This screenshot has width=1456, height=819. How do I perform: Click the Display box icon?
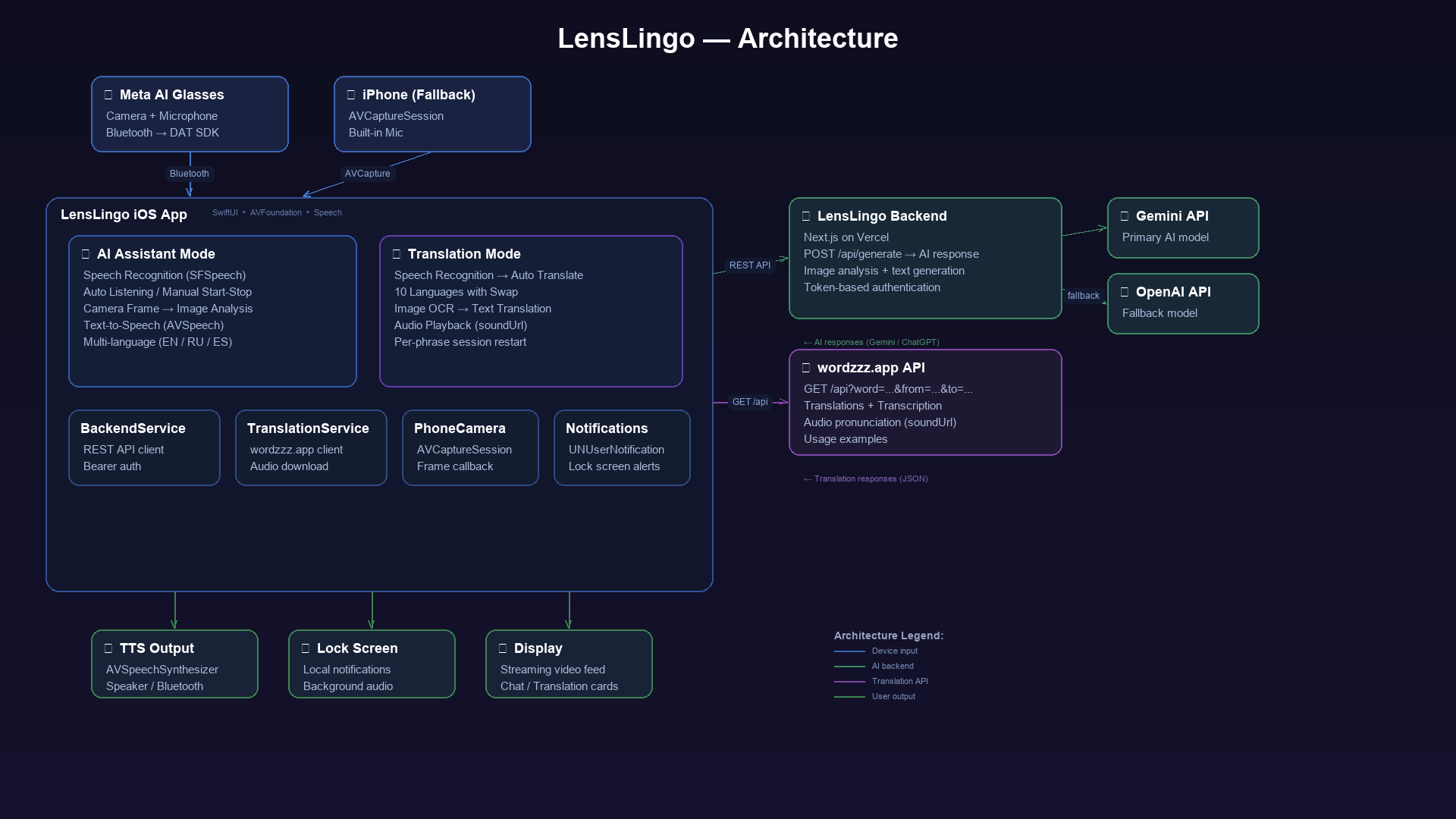[x=503, y=649]
